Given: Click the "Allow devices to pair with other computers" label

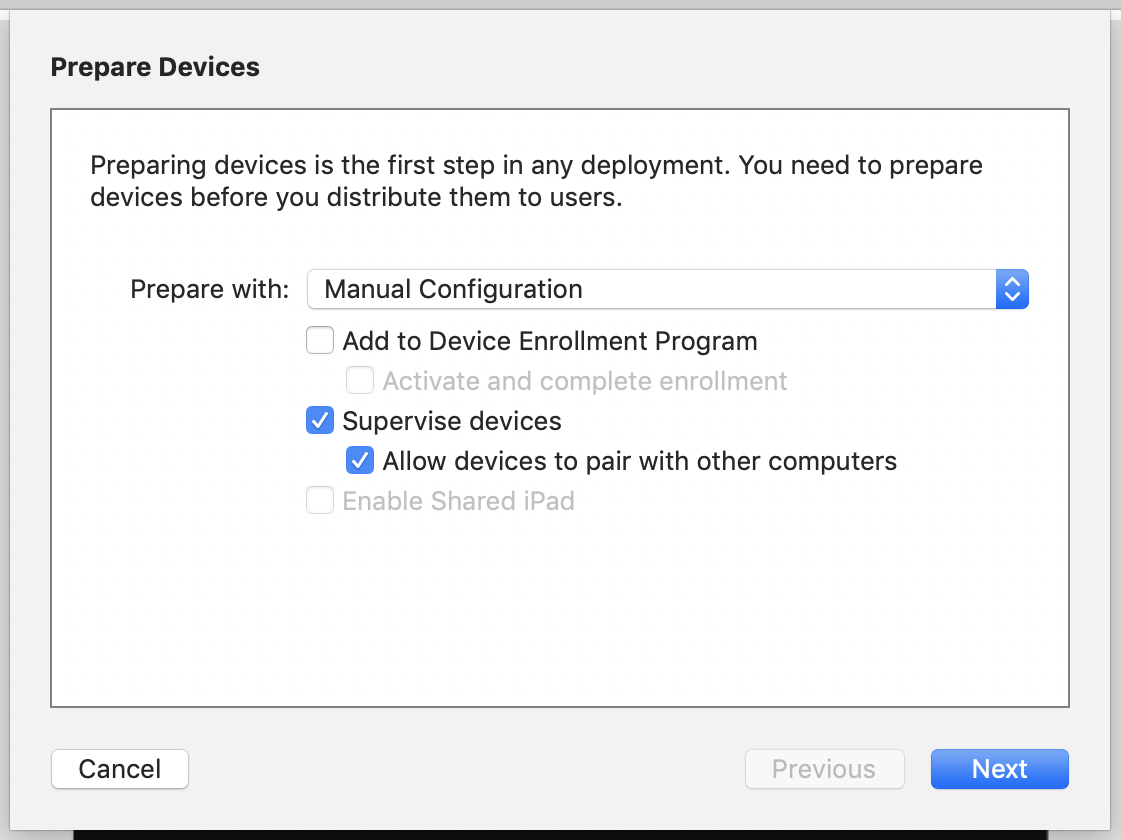Looking at the screenshot, I should (639, 461).
